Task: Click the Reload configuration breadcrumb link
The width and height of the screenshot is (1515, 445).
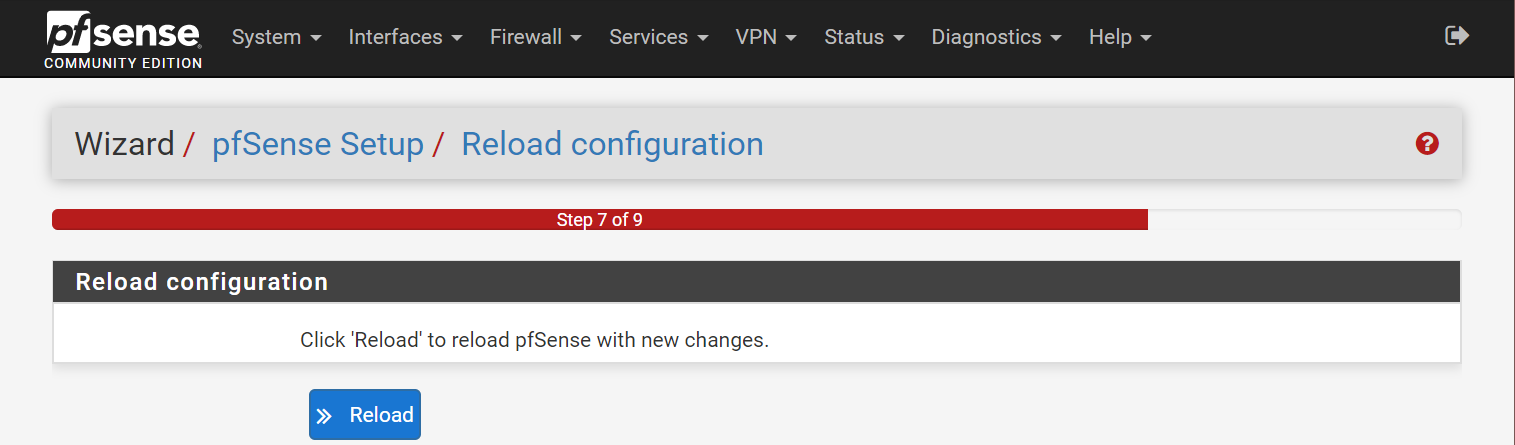Action: click(612, 144)
